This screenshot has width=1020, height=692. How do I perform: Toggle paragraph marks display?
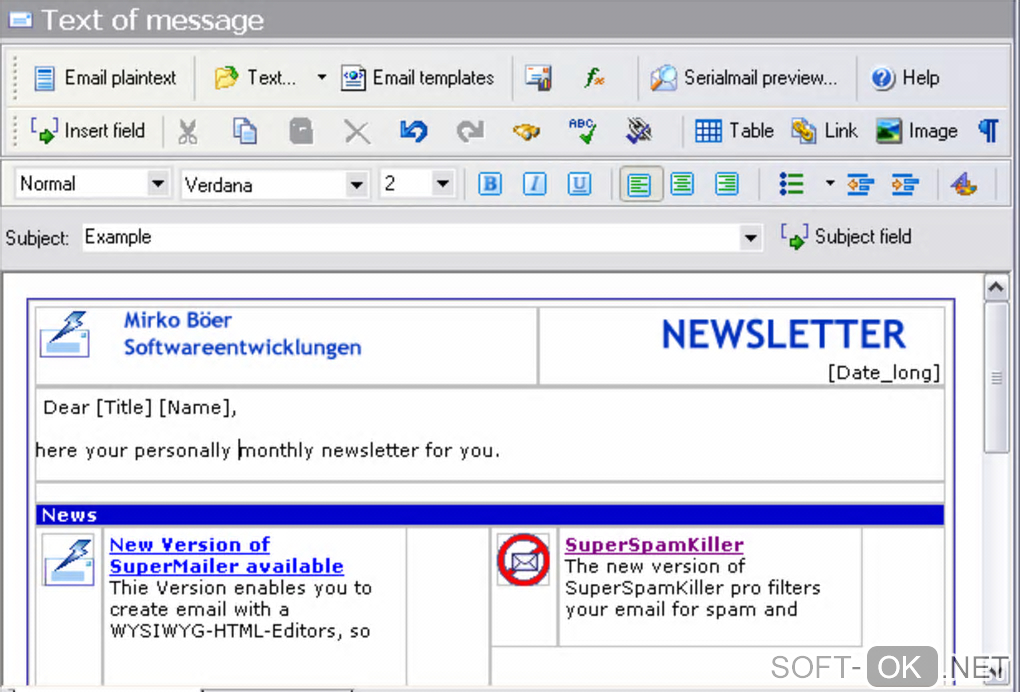click(988, 131)
